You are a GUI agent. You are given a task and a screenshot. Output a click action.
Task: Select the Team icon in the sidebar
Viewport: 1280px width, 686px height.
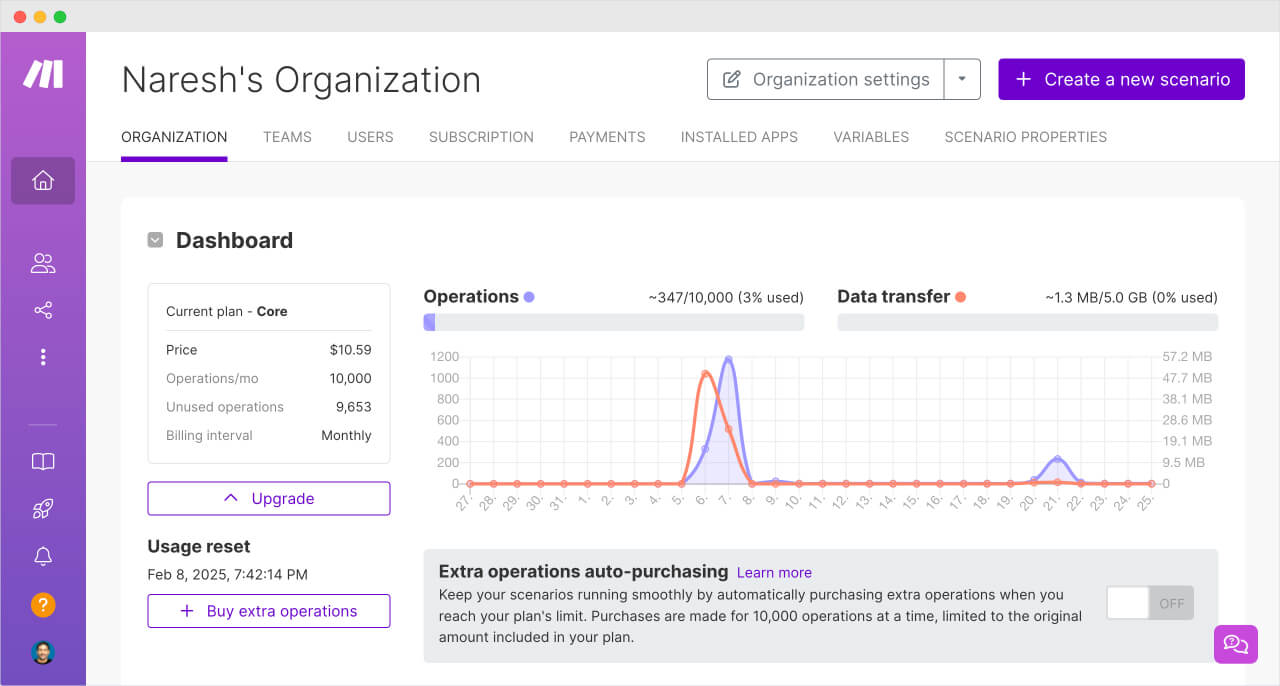point(42,262)
